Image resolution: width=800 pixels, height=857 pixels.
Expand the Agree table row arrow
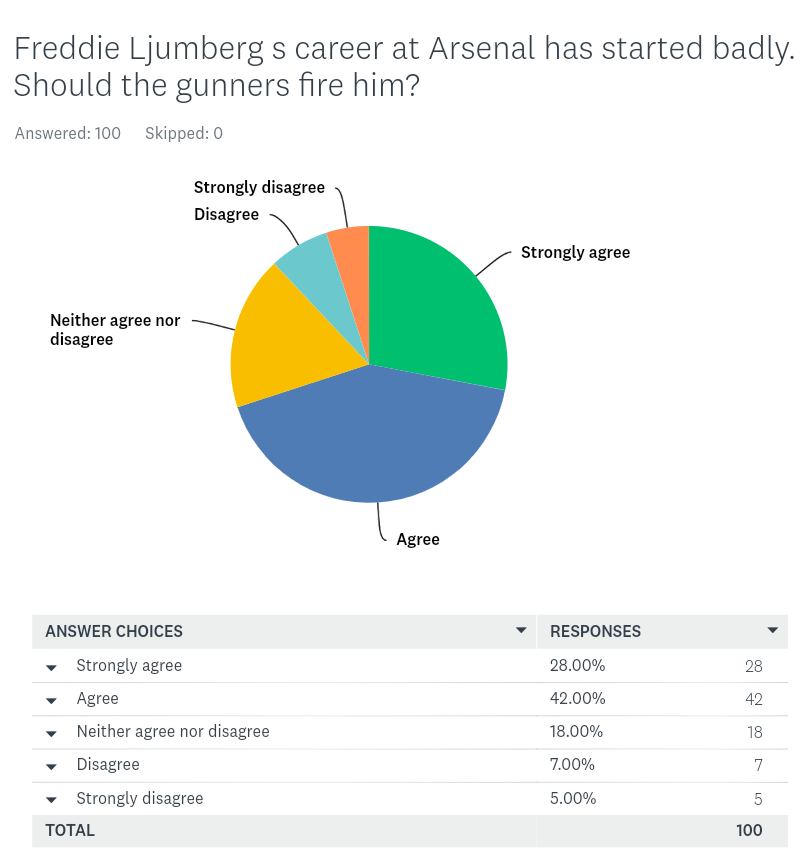coord(52,700)
